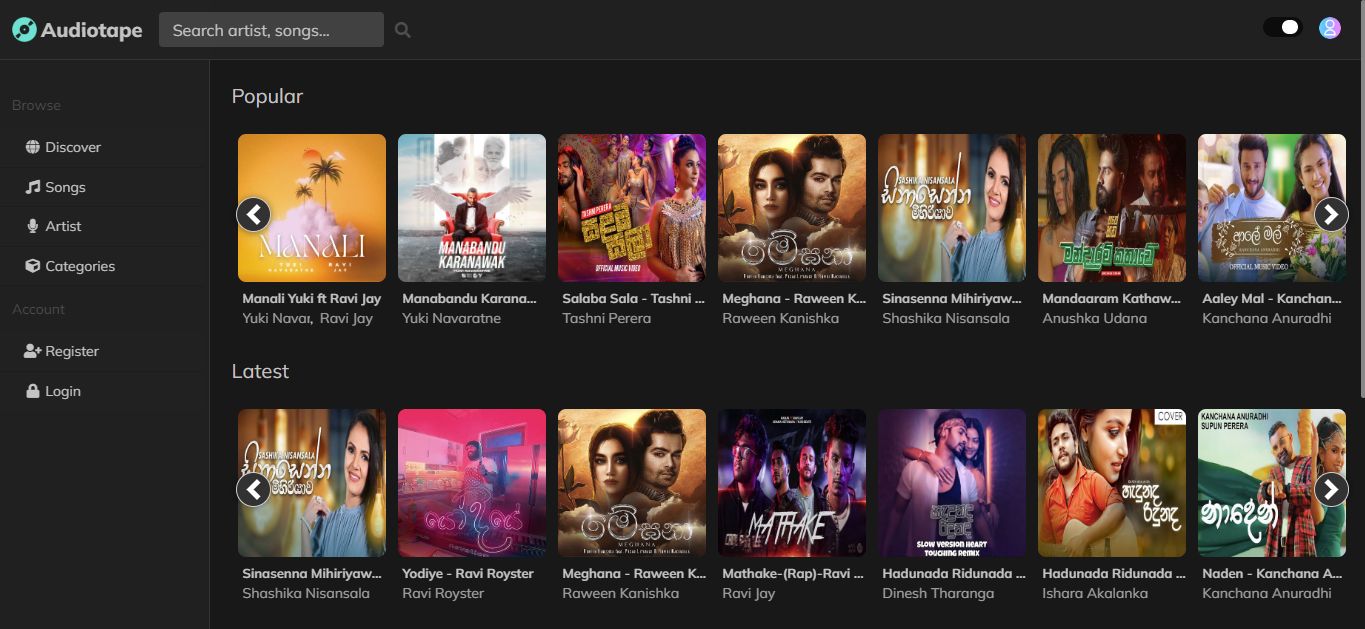
Task: Click Kanchana Anuradhi under Naden
Action: point(1267,593)
